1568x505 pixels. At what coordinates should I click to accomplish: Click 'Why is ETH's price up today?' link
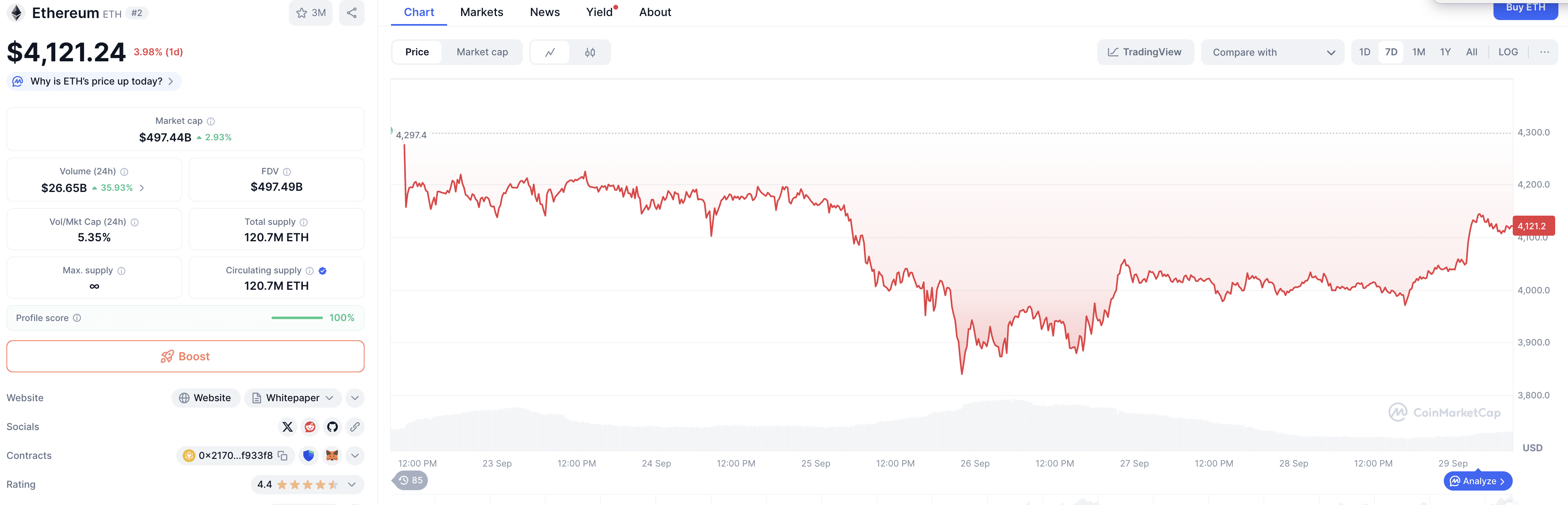coord(93,81)
